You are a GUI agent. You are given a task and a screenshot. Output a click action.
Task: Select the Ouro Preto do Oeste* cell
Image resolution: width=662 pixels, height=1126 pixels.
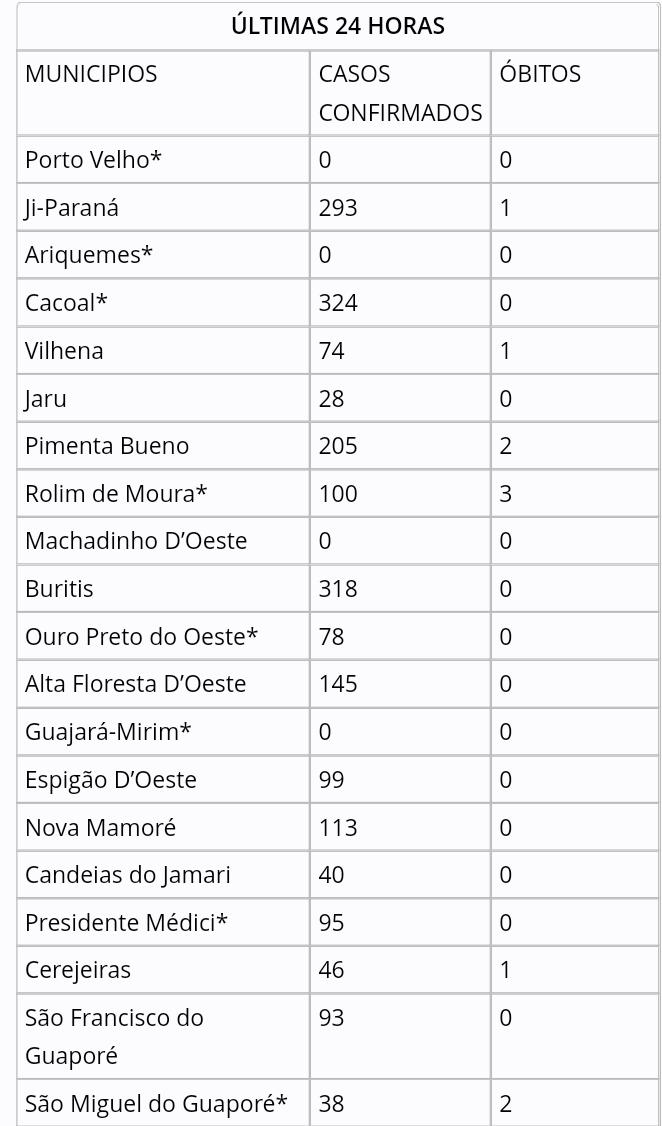142,636
